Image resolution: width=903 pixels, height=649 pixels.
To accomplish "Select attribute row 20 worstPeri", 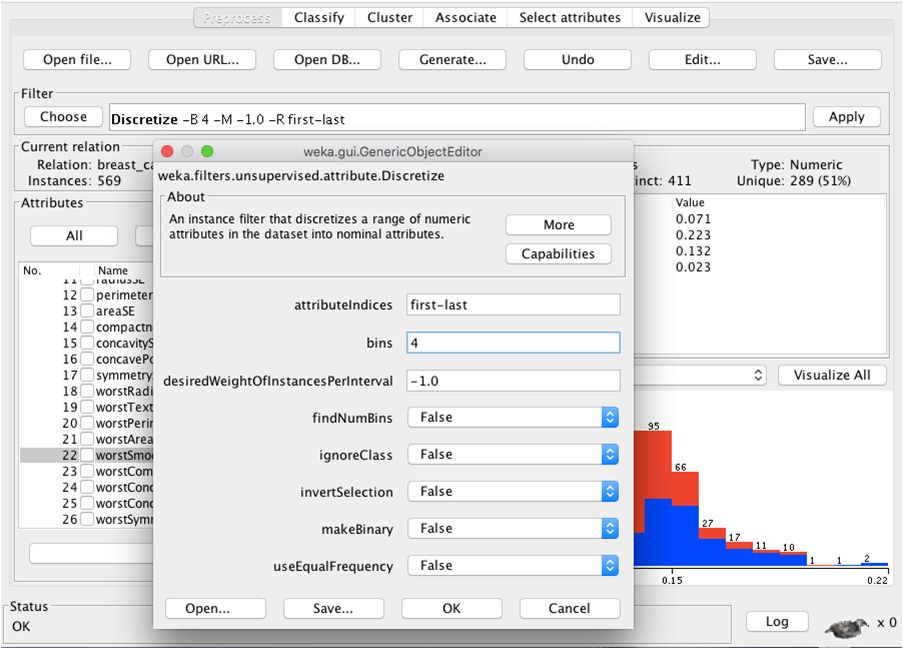I will click(86, 423).
